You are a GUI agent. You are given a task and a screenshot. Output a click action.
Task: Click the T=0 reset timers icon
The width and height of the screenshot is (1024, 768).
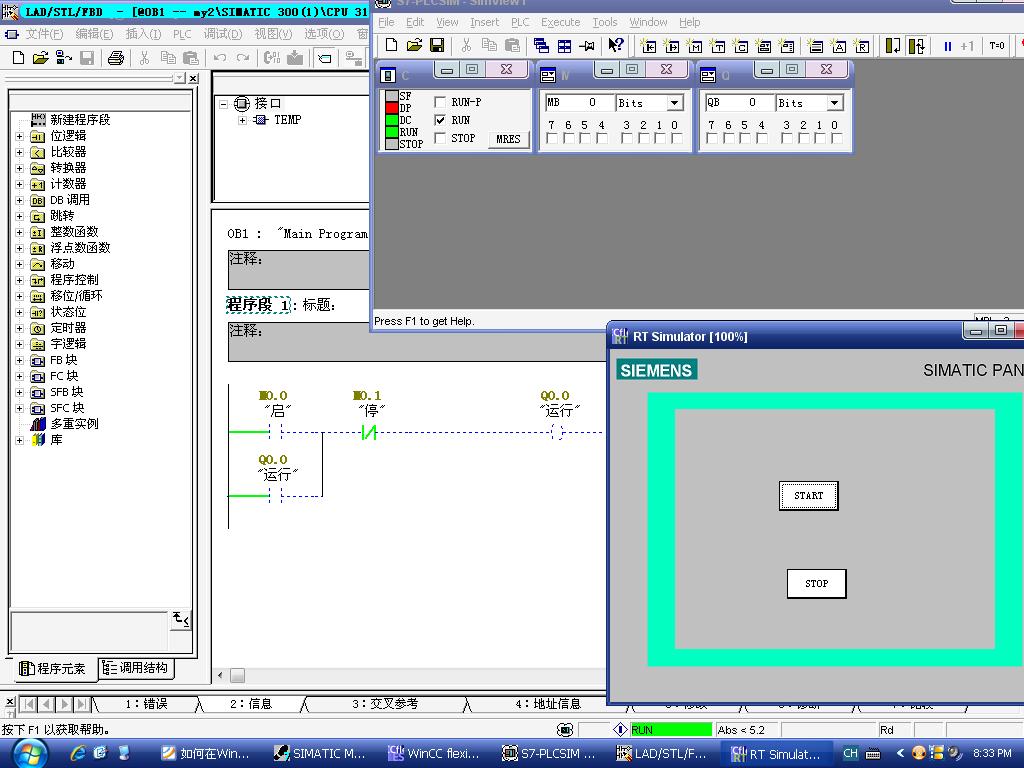click(x=997, y=46)
